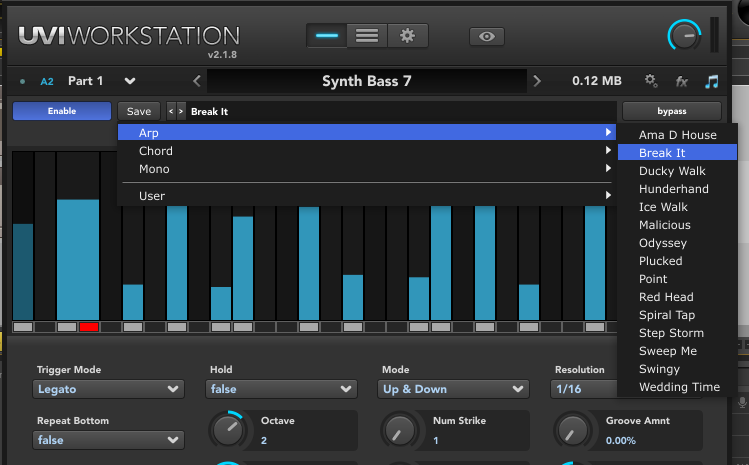The image size is (749, 465).
Task: Open the arpeggiator music note page
Action: [x=712, y=81]
